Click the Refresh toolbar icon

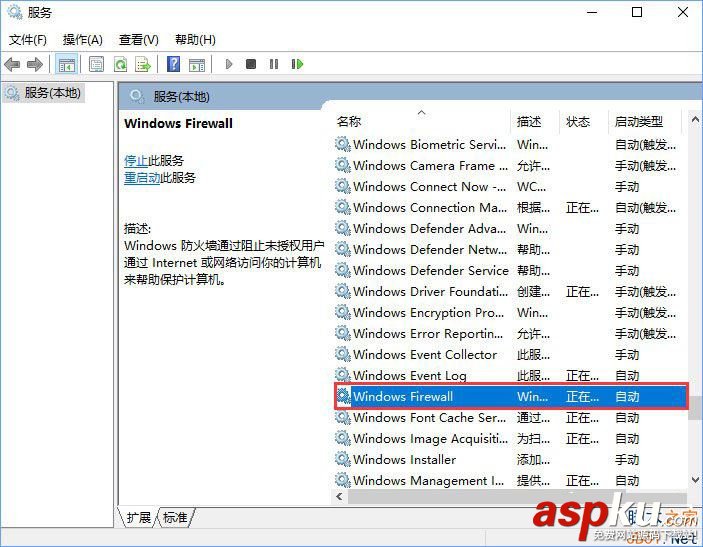[x=120, y=65]
